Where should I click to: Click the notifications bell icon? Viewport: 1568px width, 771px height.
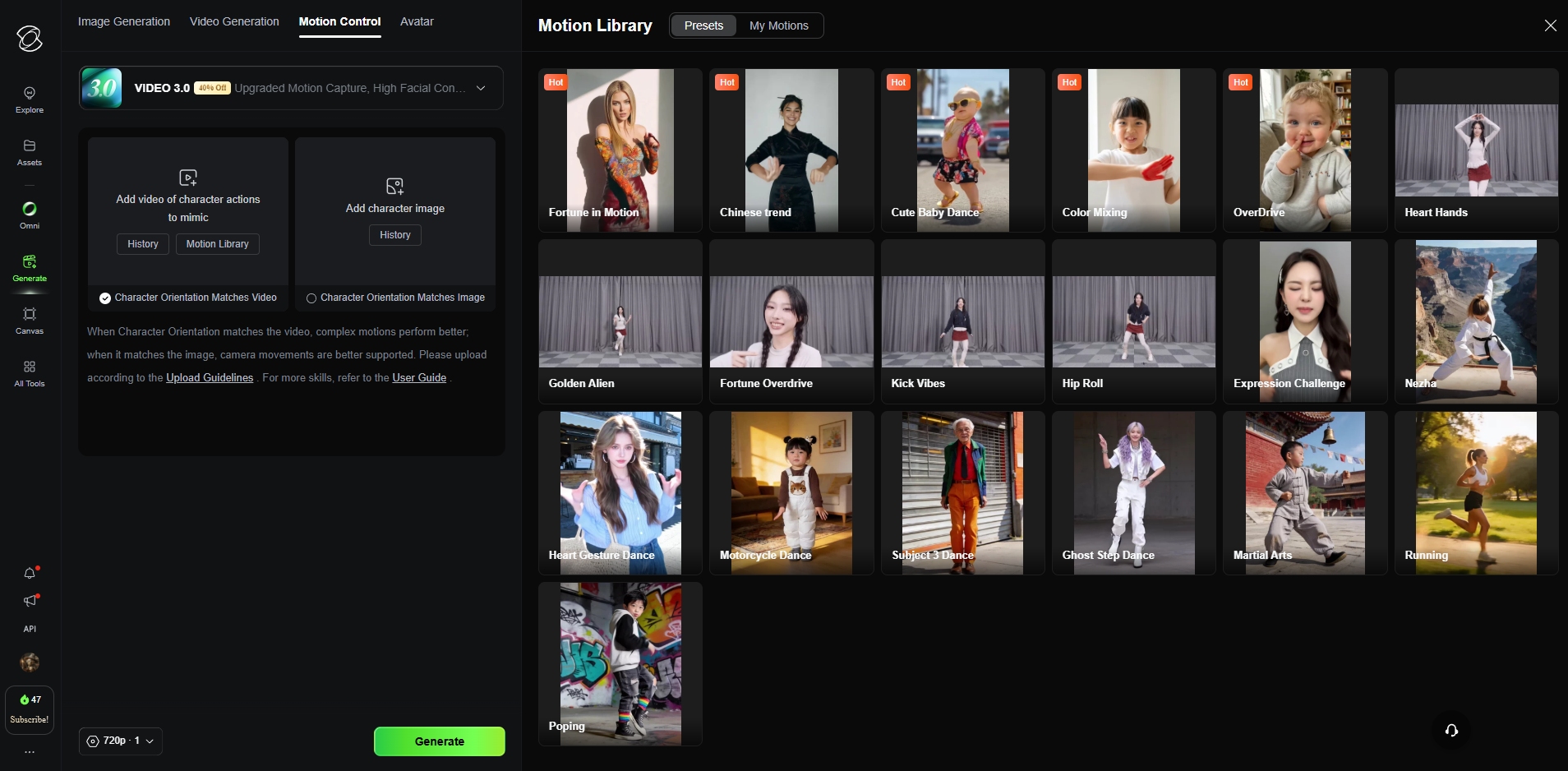30,573
